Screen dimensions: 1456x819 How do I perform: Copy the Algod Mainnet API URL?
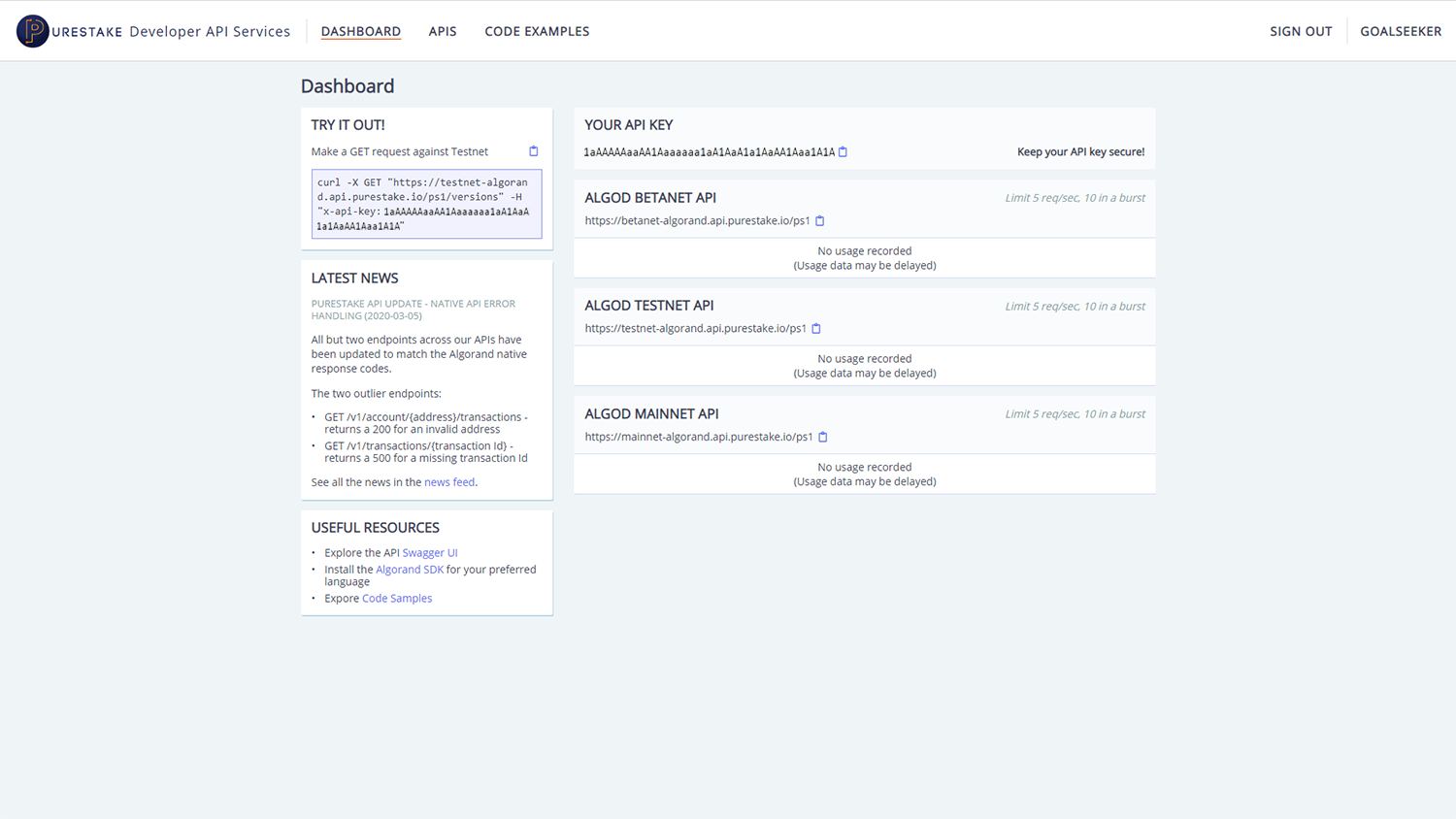823,437
